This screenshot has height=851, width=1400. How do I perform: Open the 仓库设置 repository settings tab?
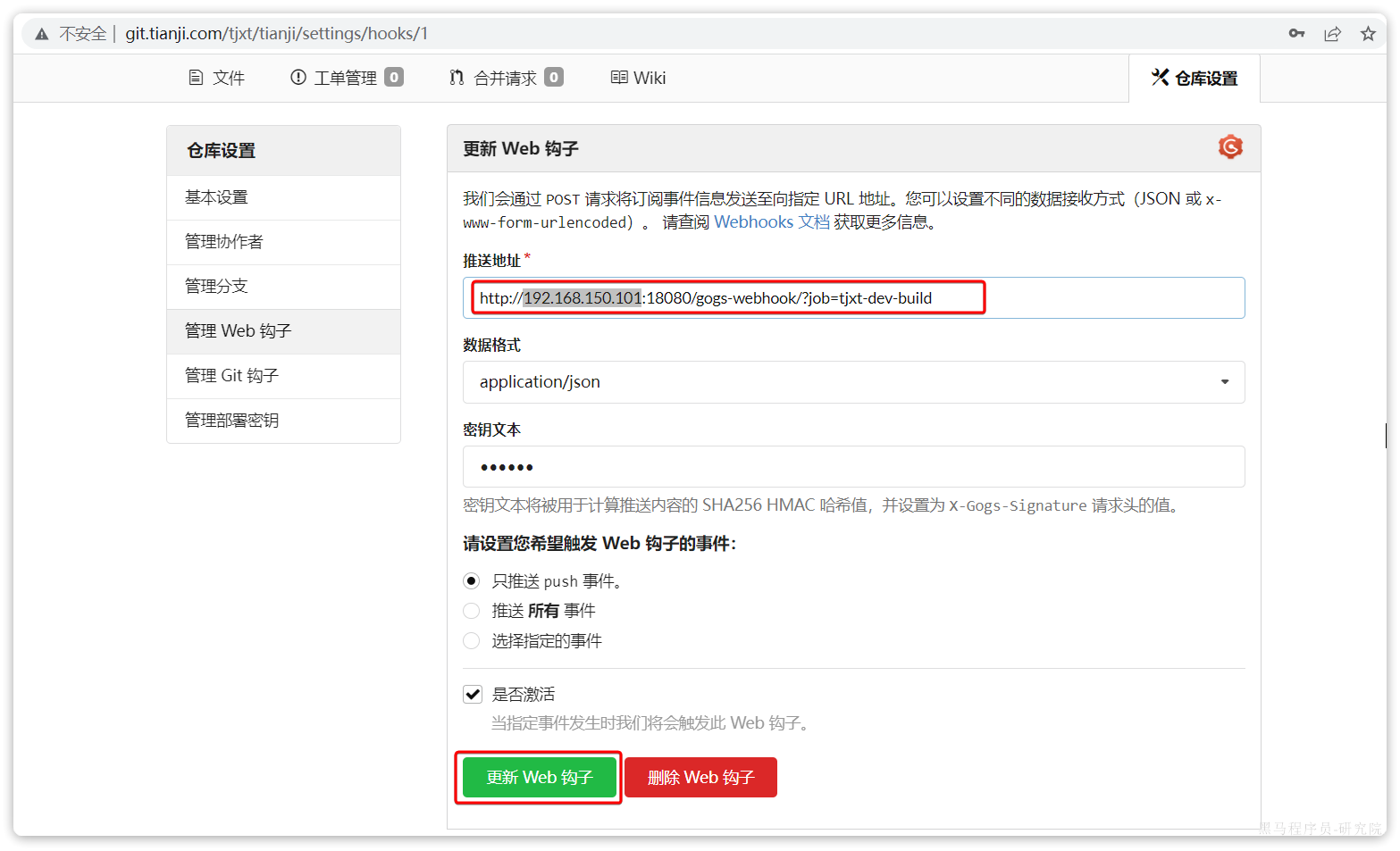pos(1195,79)
